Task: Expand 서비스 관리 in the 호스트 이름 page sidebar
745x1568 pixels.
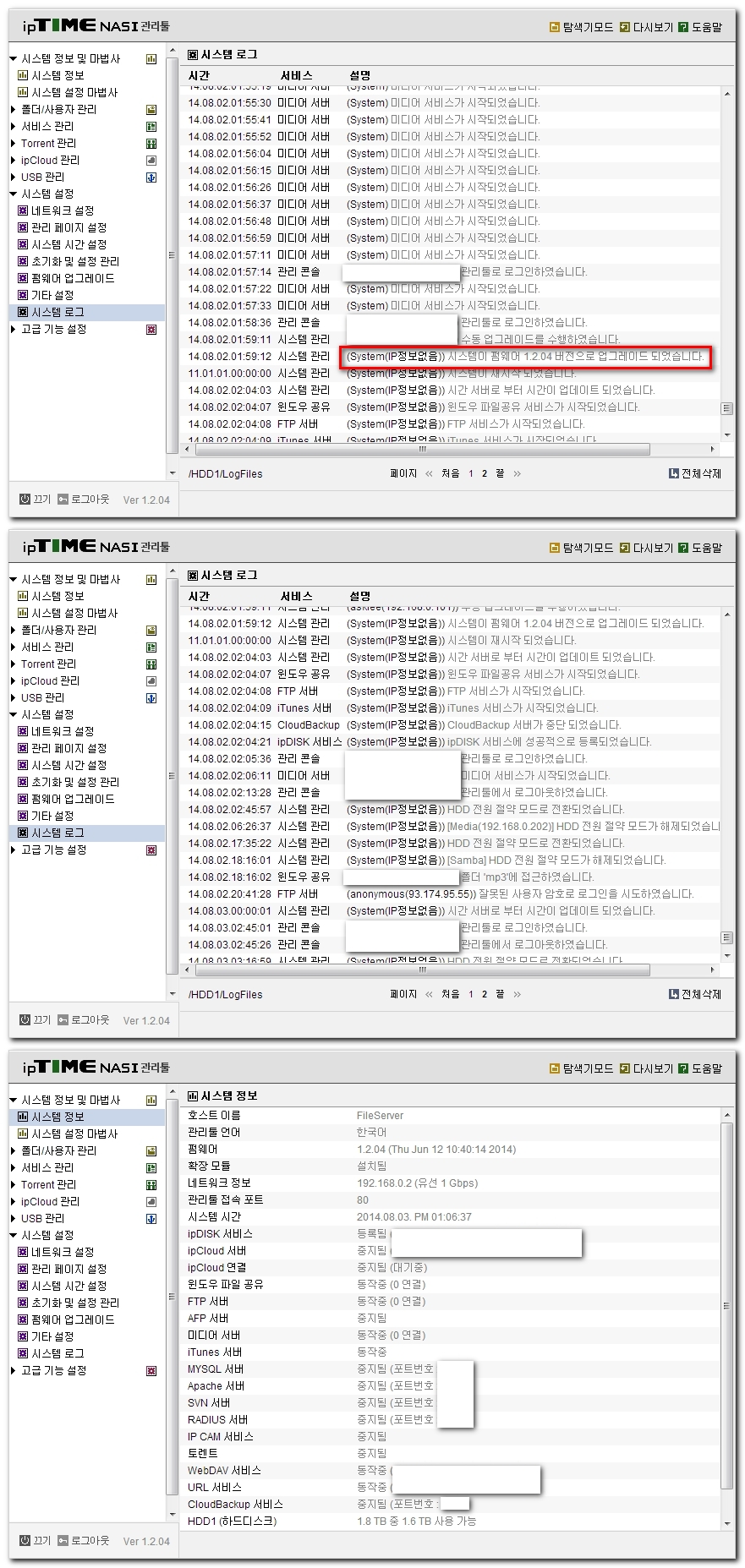Action: pyautogui.click(x=14, y=1167)
